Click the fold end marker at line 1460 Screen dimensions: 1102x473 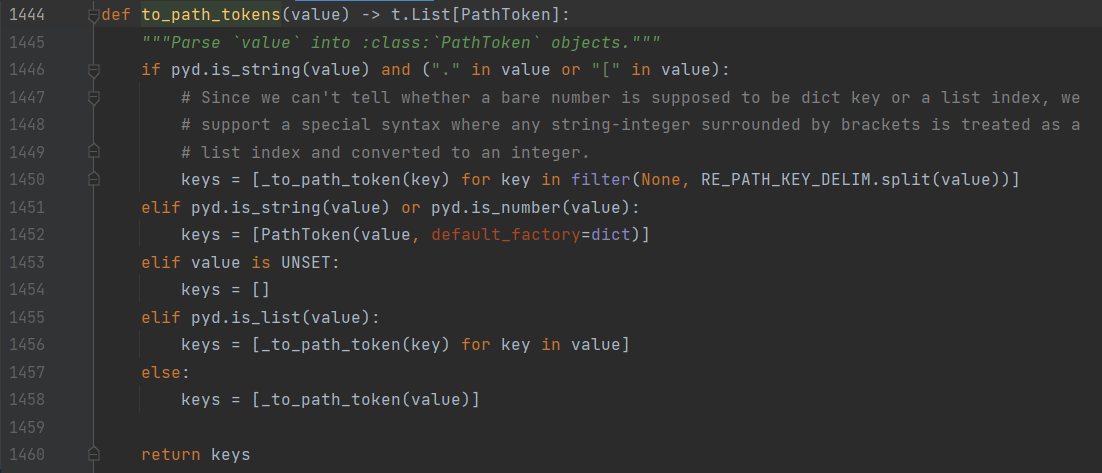click(x=93, y=455)
